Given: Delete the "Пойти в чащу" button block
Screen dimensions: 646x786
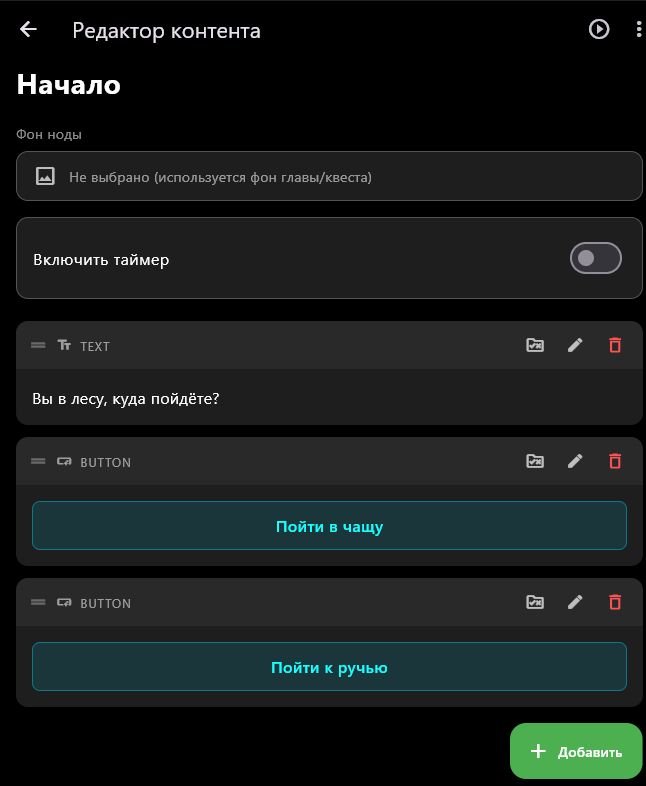Looking at the screenshot, I should [615, 461].
